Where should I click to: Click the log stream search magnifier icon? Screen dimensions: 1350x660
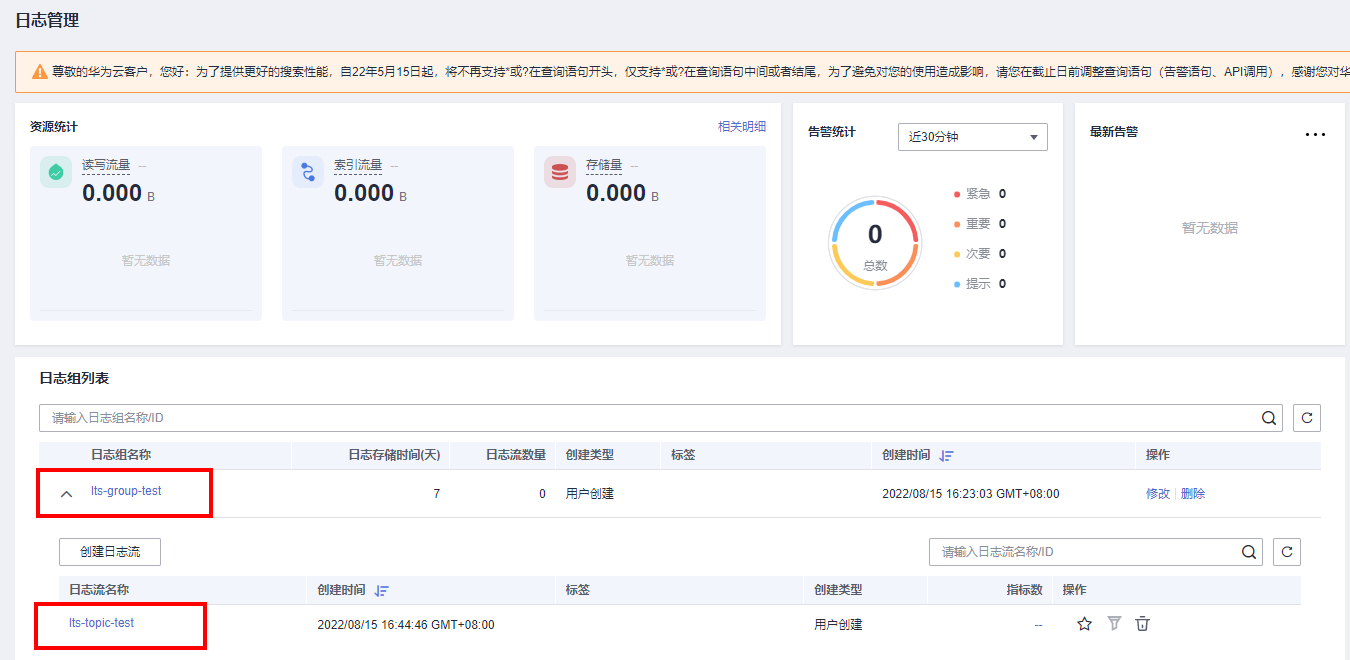pos(1248,552)
